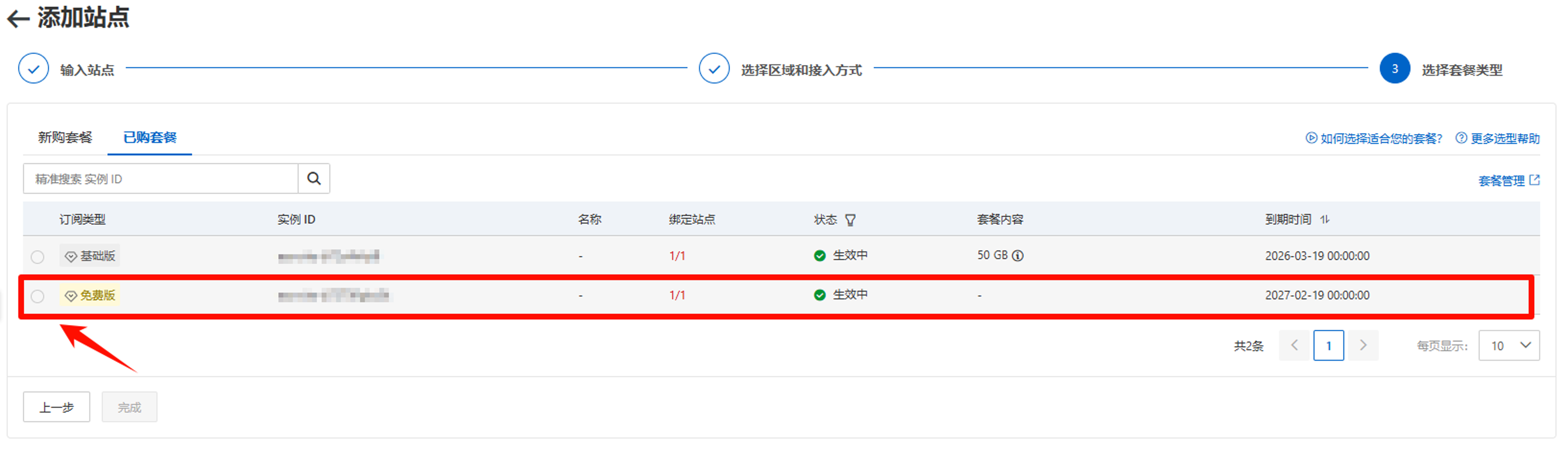Image resolution: width=1568 pixels, height=450 pixels.
Task: Click page number 1 in pagination
Action: (x=1328, y=345)
